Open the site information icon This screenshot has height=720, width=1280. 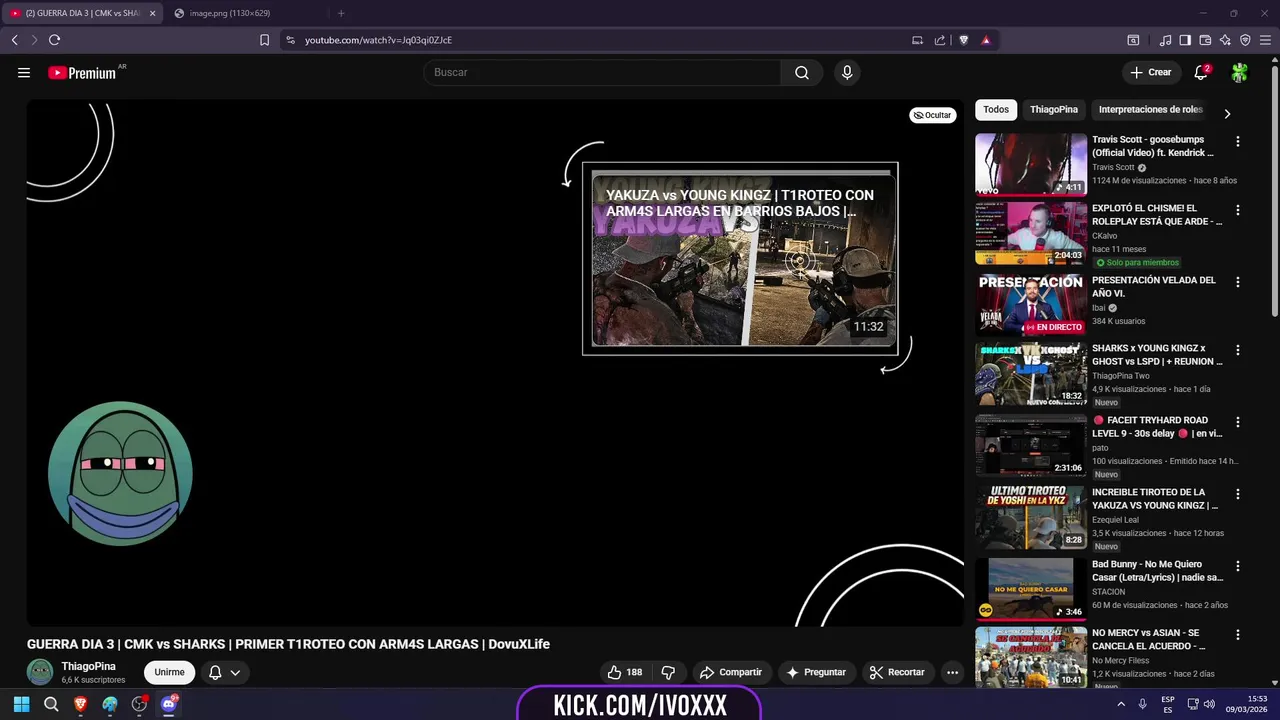coord(290,40)
